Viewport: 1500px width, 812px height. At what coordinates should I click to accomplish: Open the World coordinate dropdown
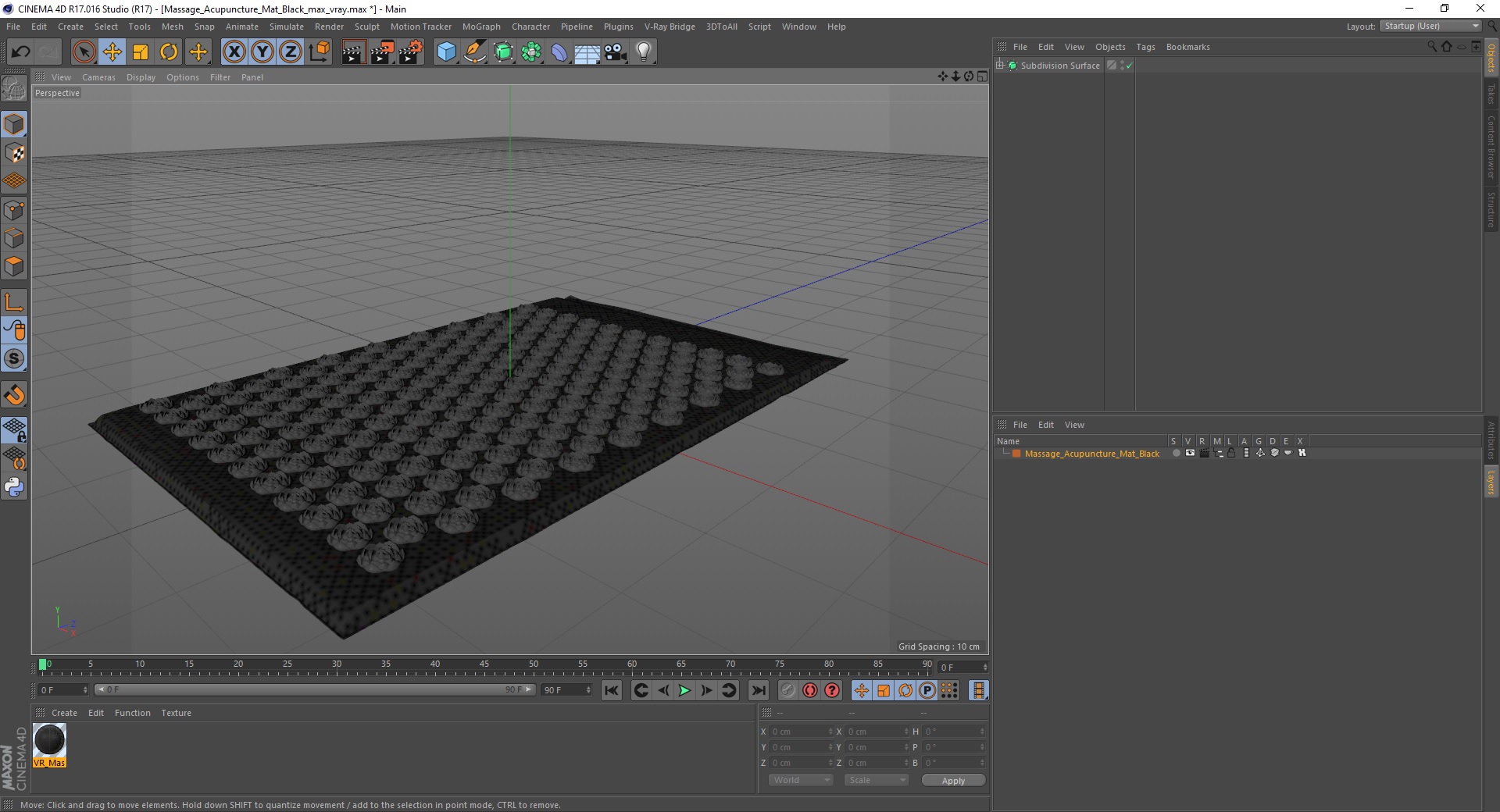[801, 780]
